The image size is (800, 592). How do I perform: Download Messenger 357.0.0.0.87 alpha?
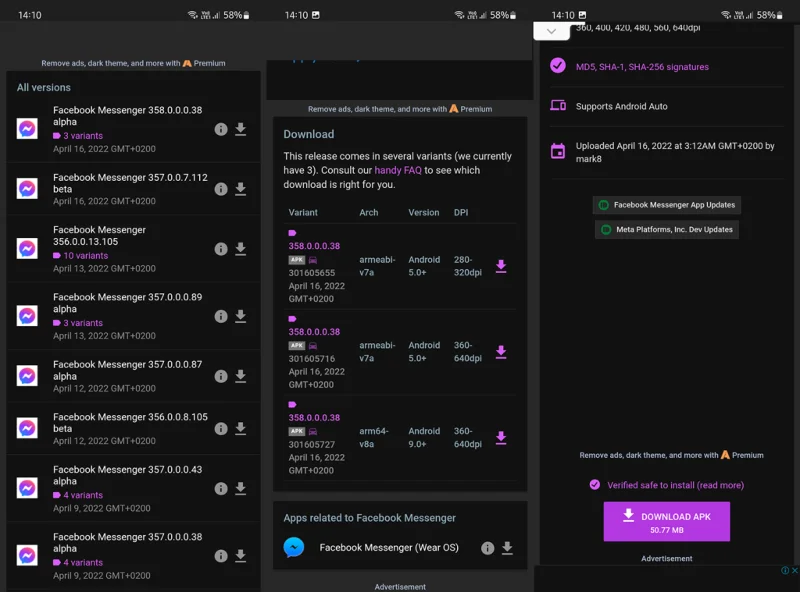click(240, 376)
